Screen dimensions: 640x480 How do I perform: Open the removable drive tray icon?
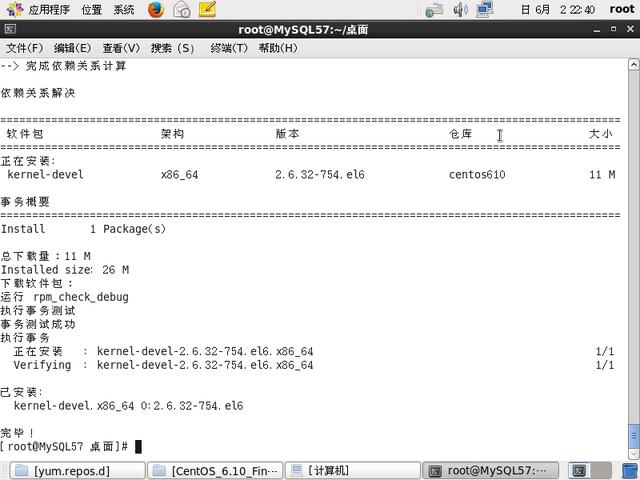pos(434,10)
